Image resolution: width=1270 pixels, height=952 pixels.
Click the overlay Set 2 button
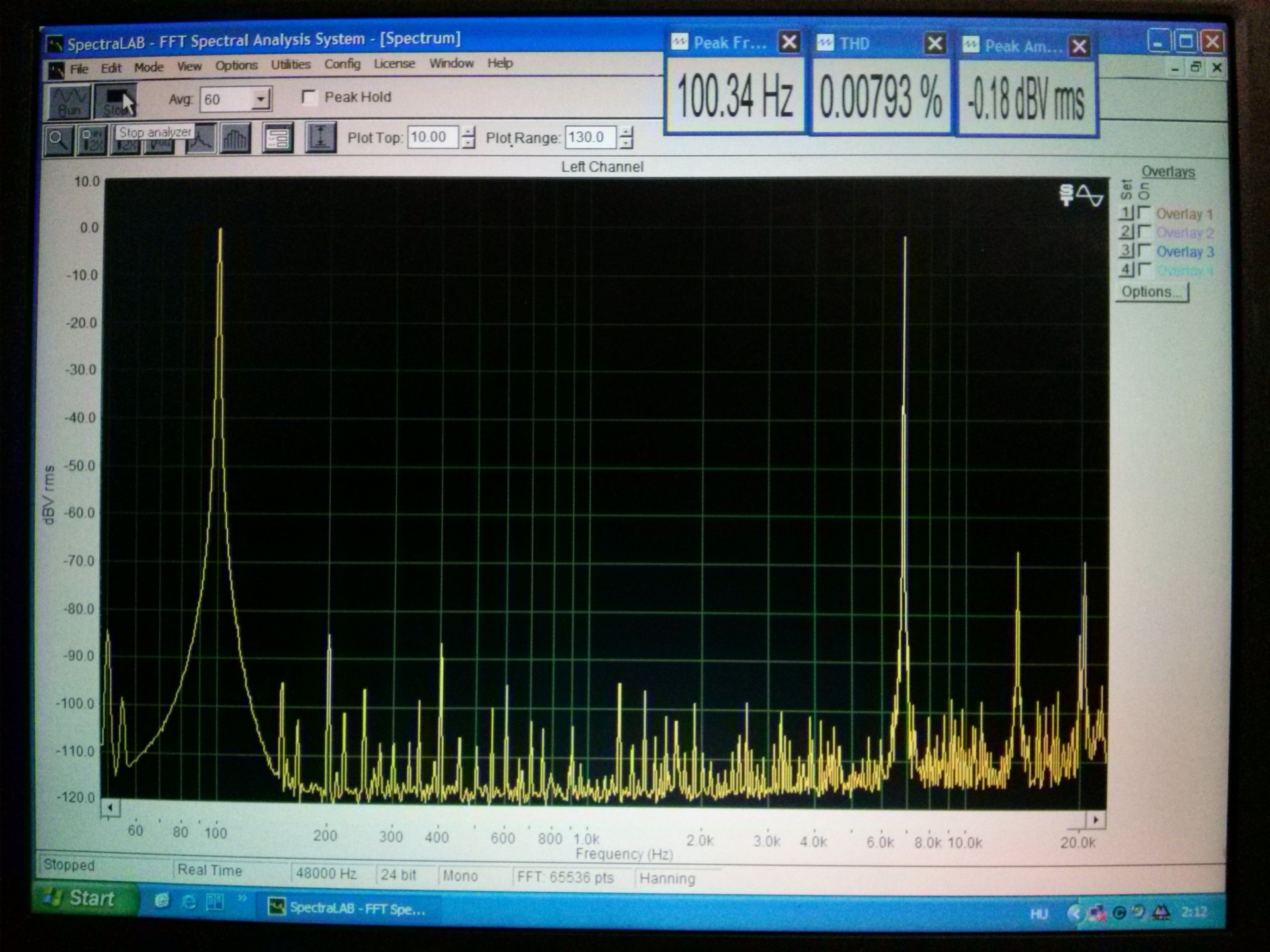1126,231
